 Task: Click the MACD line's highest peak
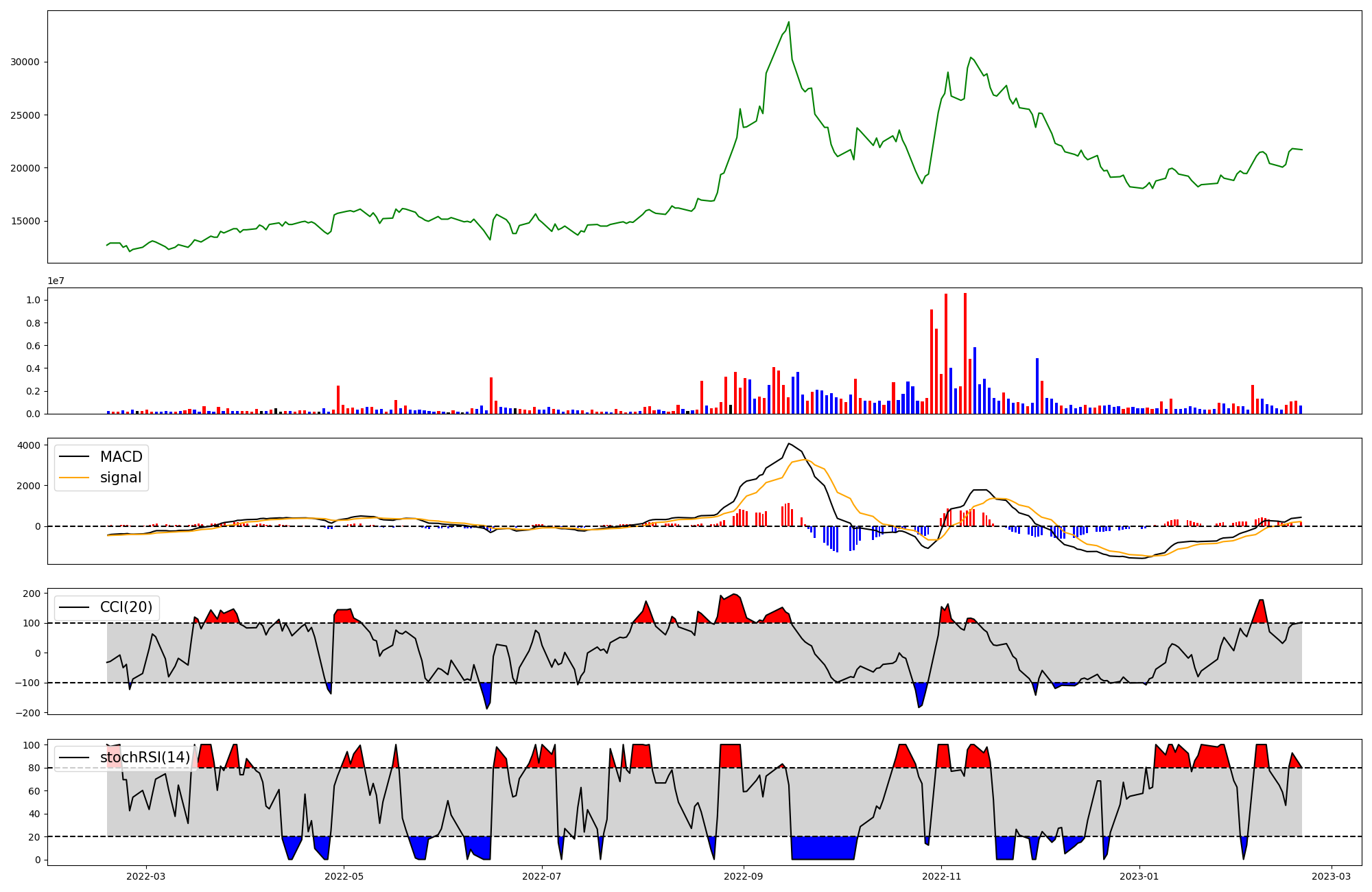[x=789, y=444]
